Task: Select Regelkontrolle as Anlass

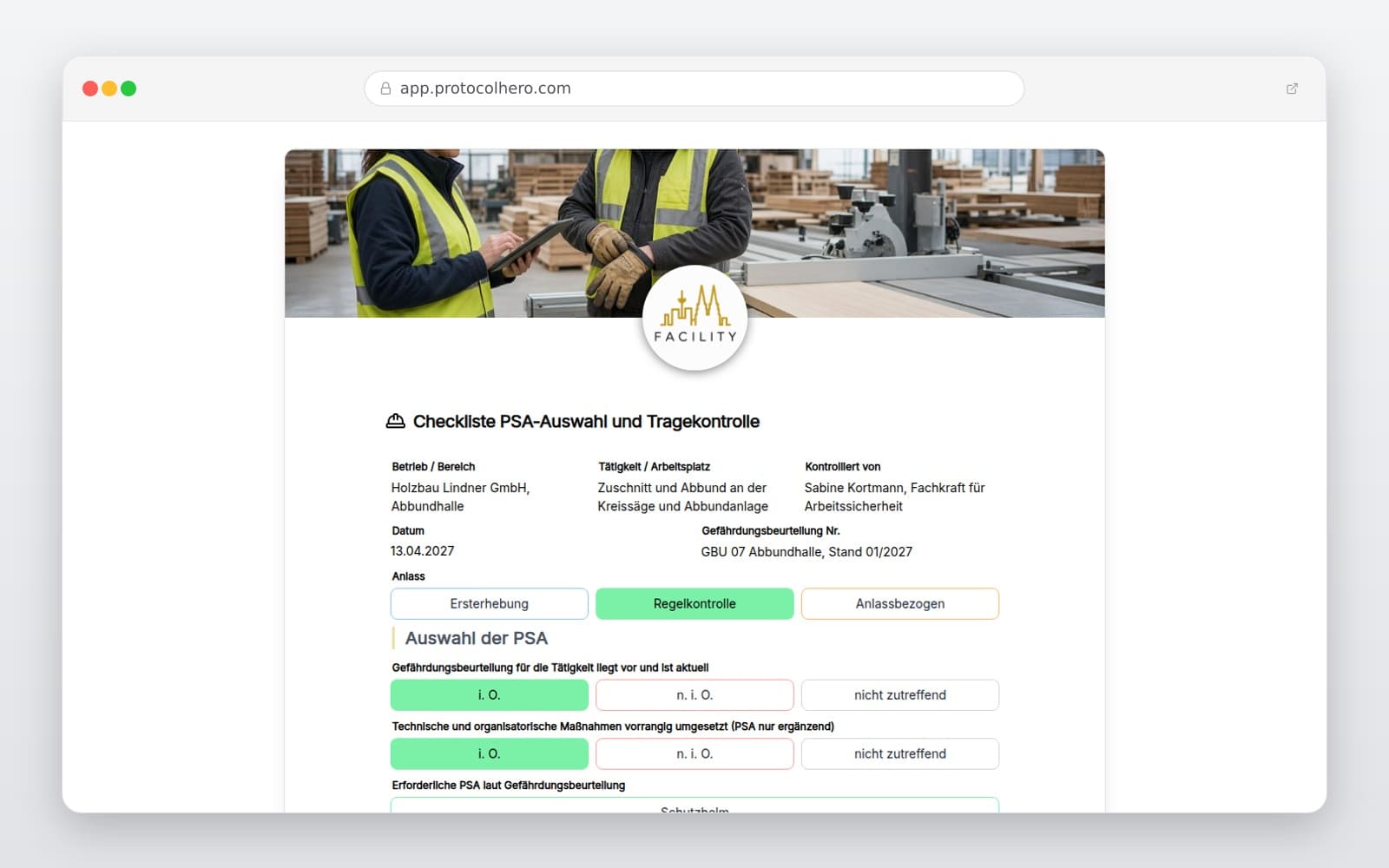Action: (x=694, y=604)
